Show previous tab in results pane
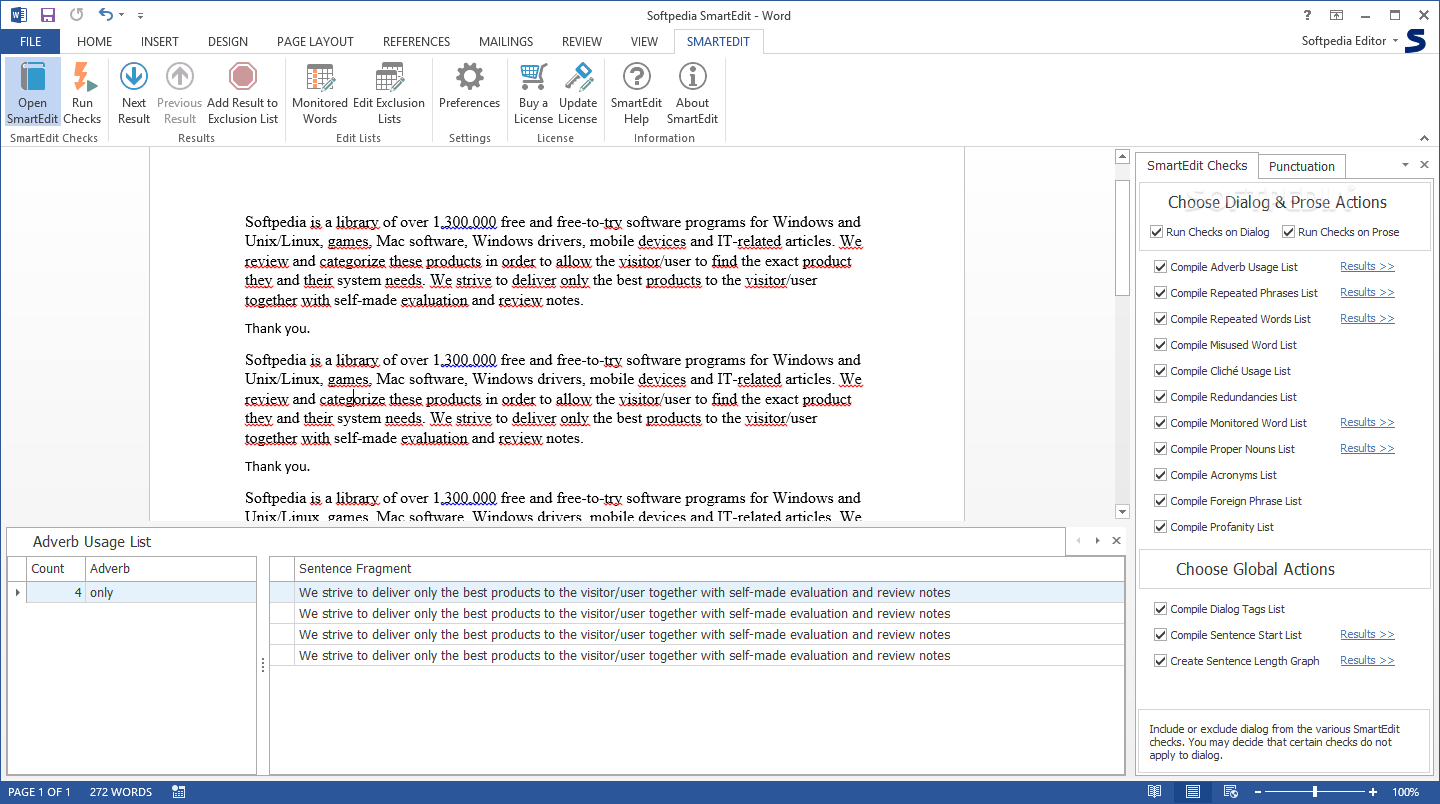This screenshot has width=1440, height=804. click(x=1079, y=541)
